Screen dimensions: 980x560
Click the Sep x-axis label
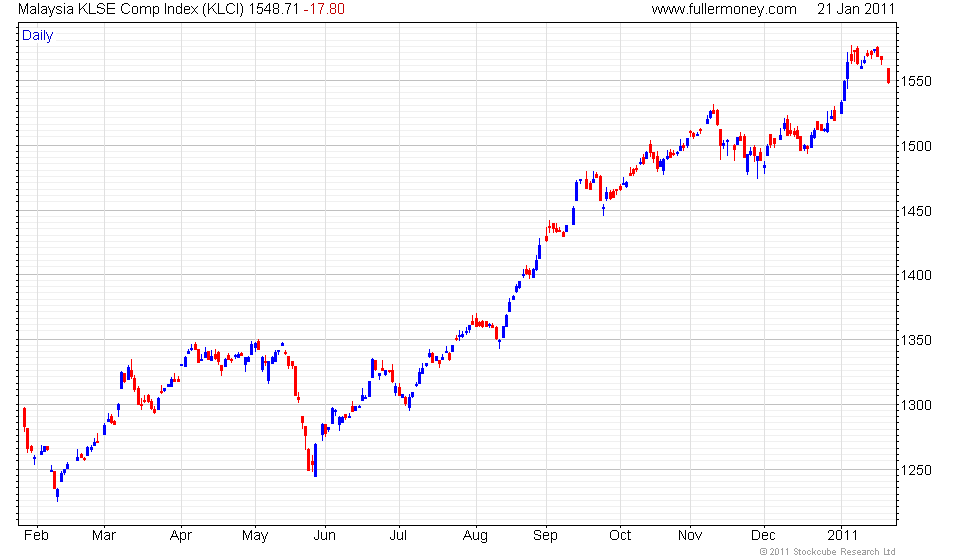[545, 536]
